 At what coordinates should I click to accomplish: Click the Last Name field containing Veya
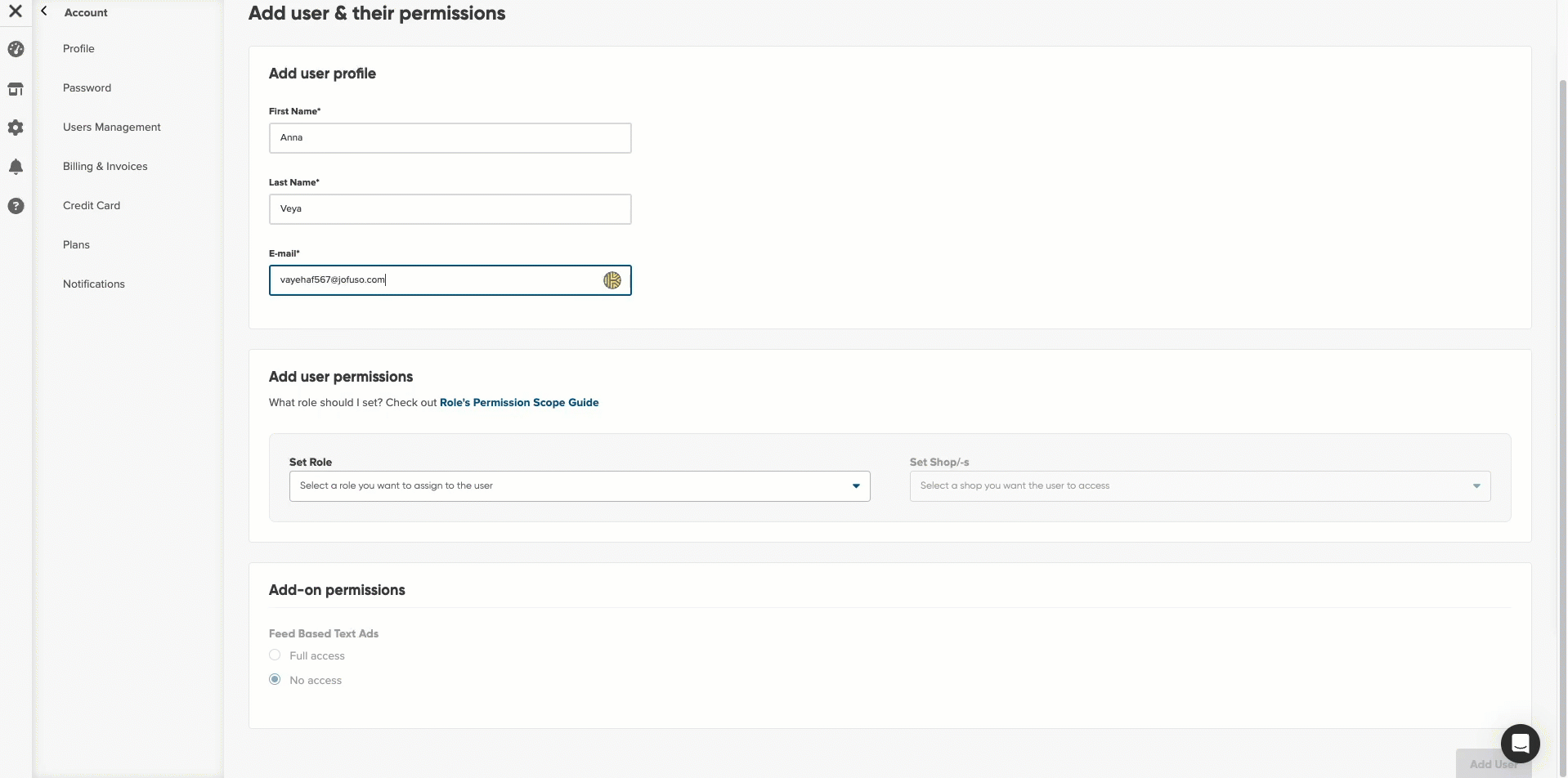pyautogui.click(x=450, y=209)
